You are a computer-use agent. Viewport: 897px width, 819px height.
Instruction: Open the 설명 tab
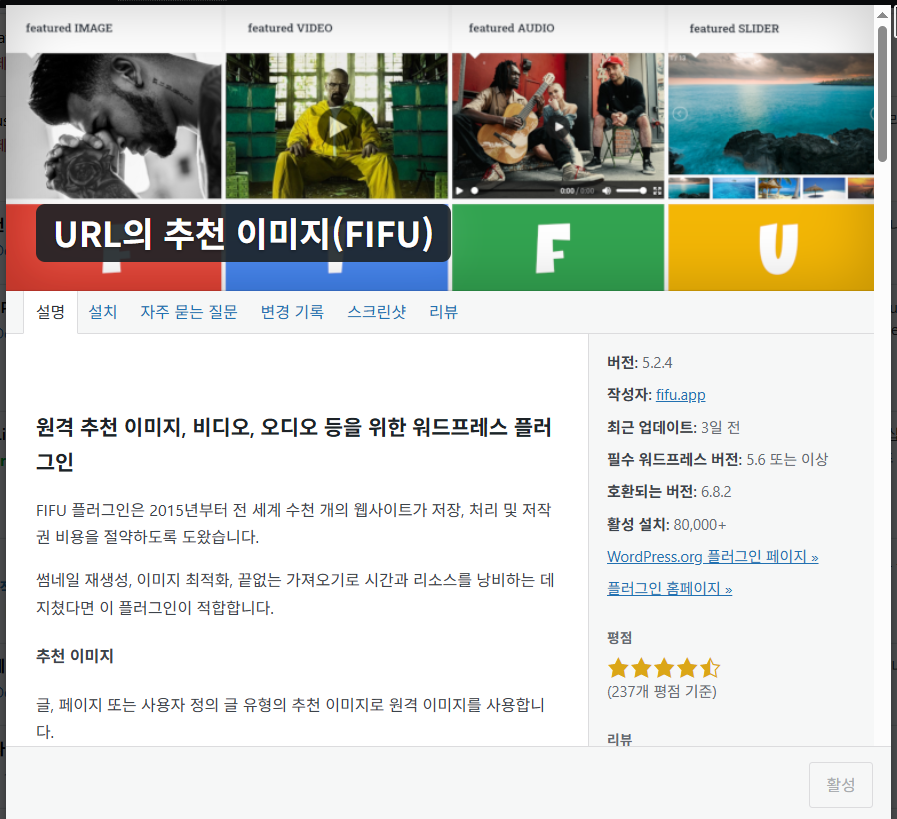pos(50,312)
